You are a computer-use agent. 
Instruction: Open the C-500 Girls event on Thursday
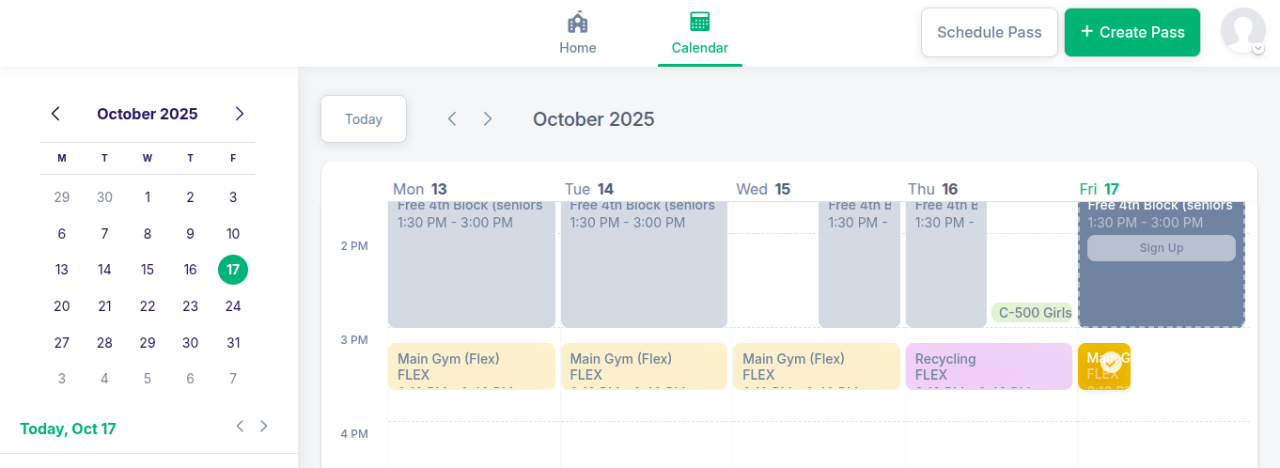click(x=1032, y=313)
